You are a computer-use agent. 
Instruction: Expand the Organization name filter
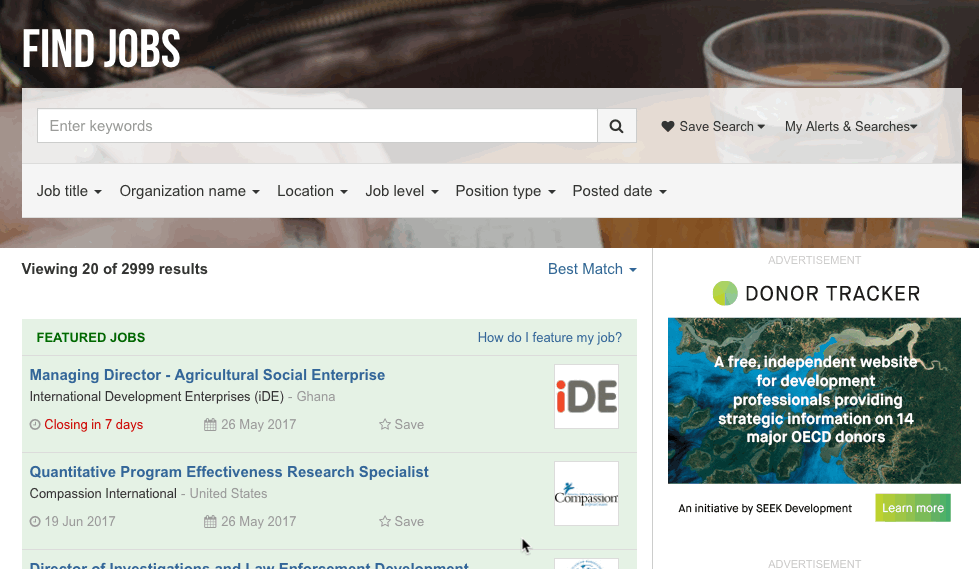[189, 191]
